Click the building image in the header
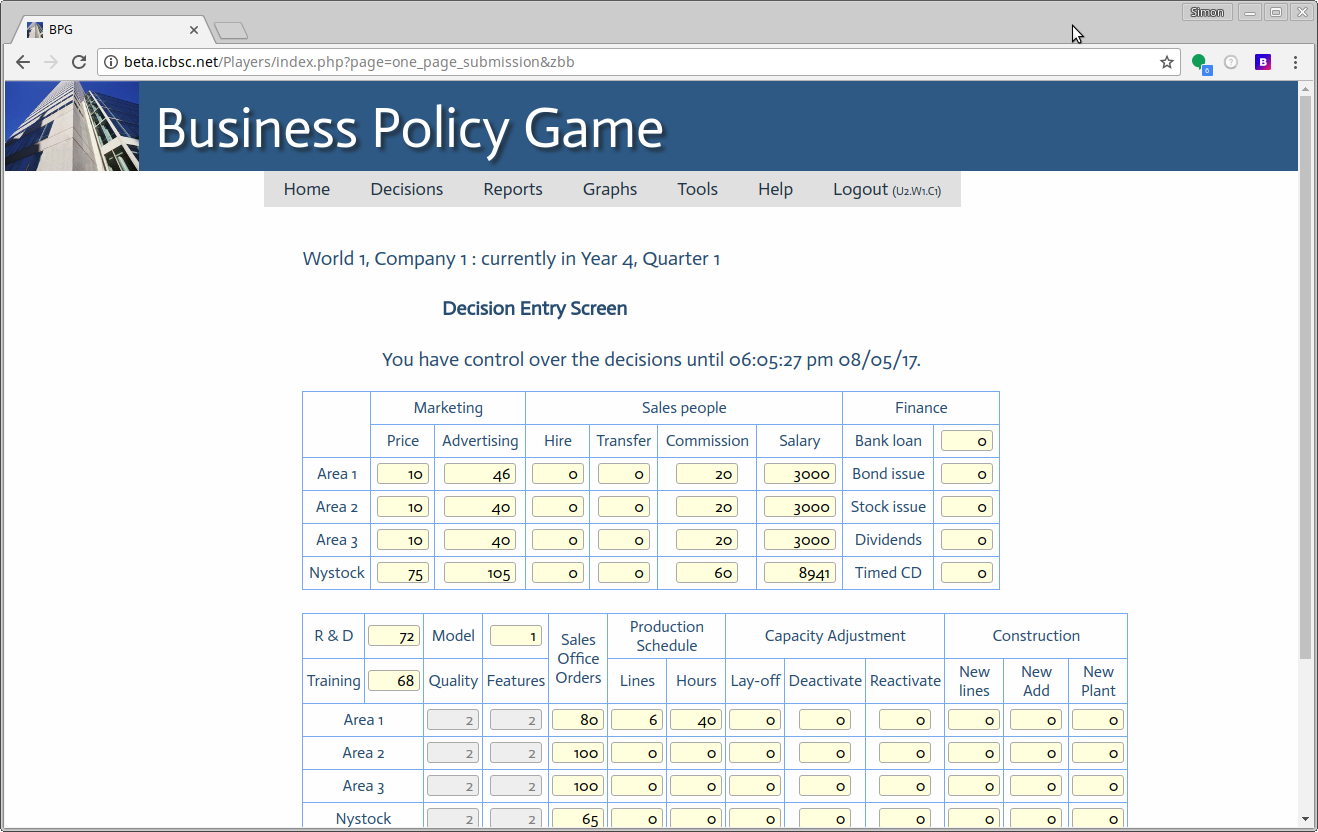 click(72, 126)
